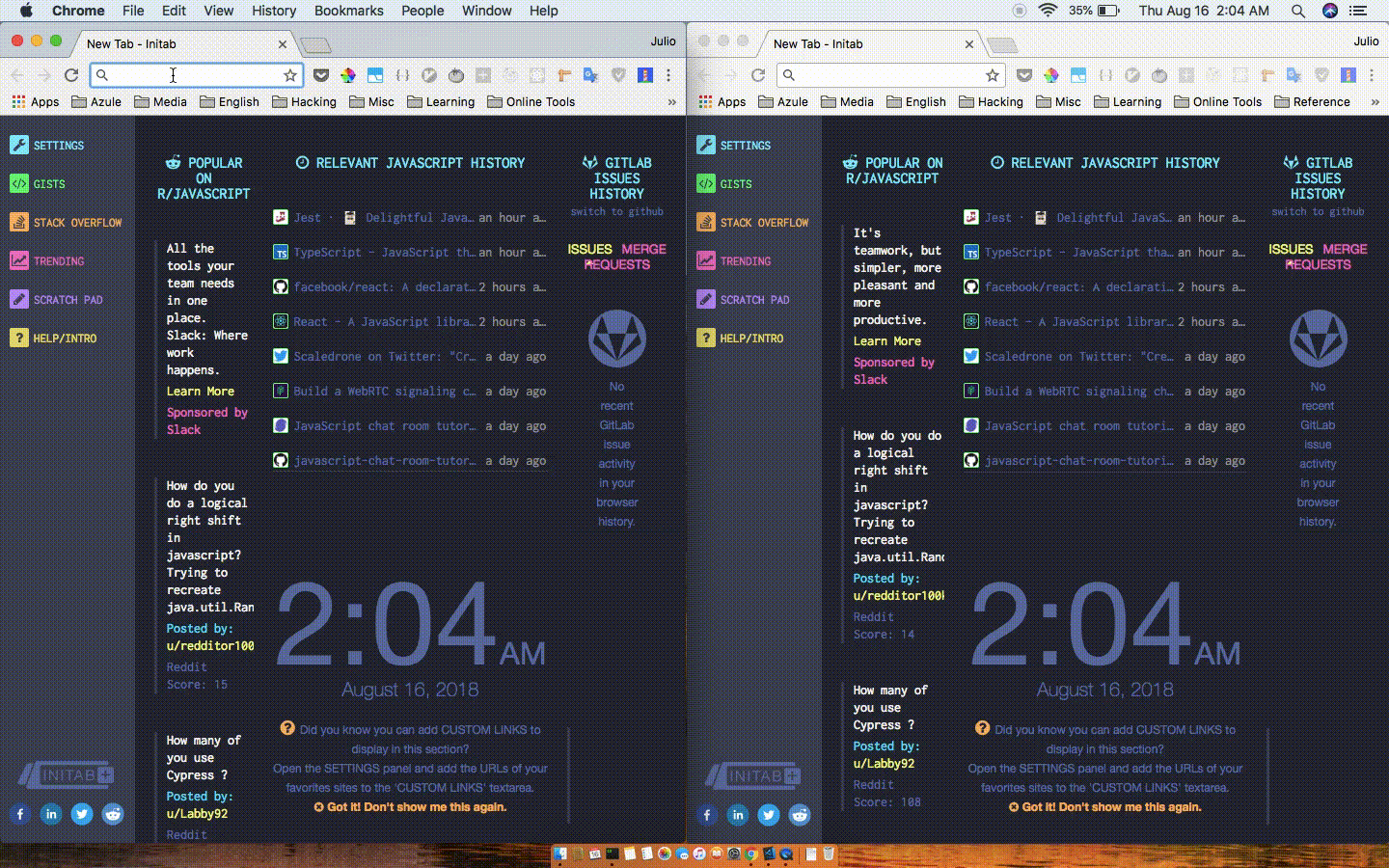The height and width of the screenshot is (868, 1389).
Task: Bookmark page with star icon in left window
Action: tap(289, 75)
